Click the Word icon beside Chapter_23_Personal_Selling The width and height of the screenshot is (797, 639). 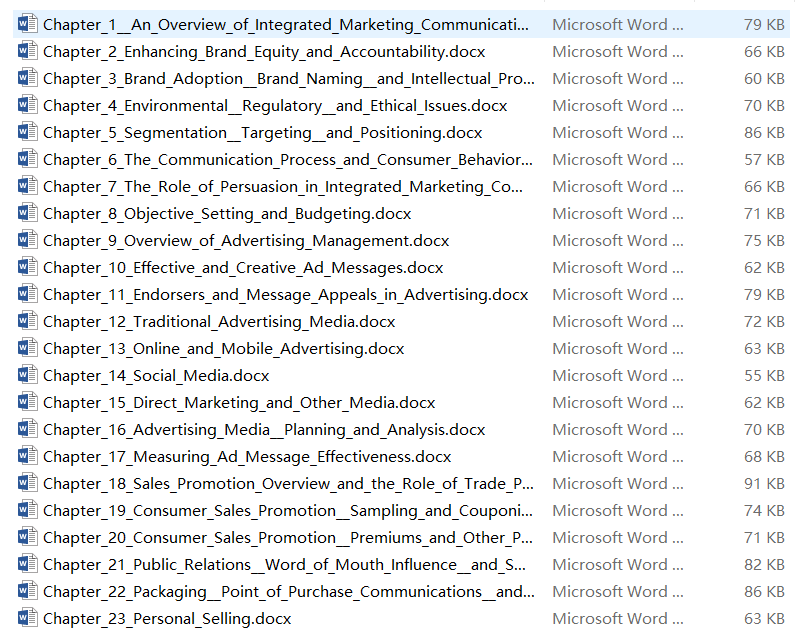click(x=27, y=617)
